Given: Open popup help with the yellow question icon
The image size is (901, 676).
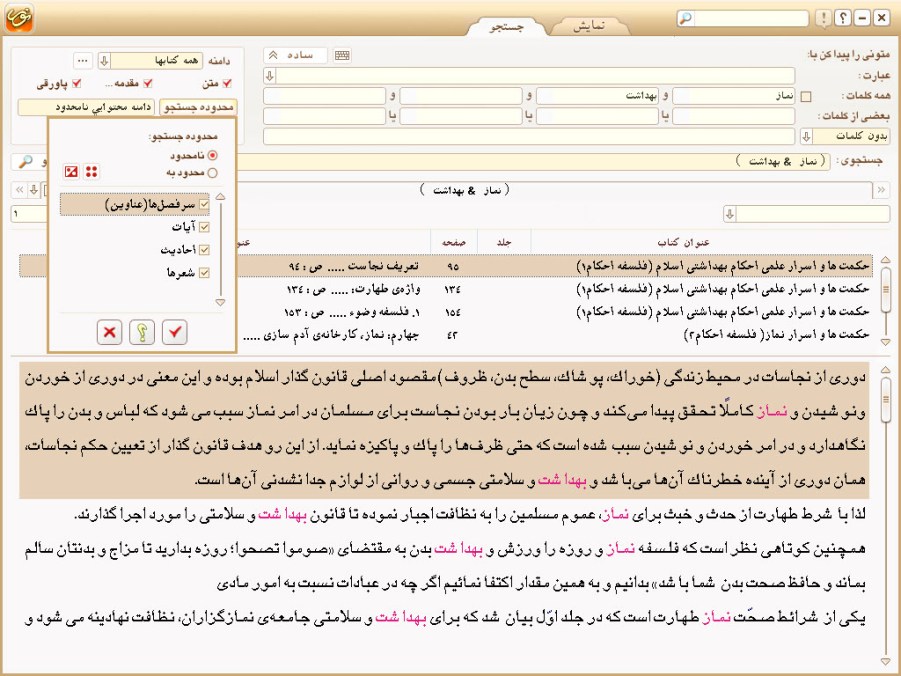Looking at the screenshot, I should point(142,332).
